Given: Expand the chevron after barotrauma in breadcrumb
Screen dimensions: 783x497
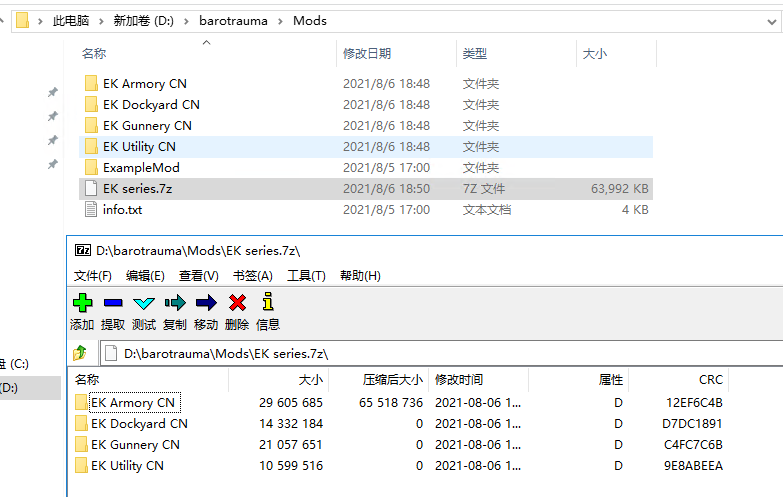Looking at the screenshot, I should pos(280,21).
